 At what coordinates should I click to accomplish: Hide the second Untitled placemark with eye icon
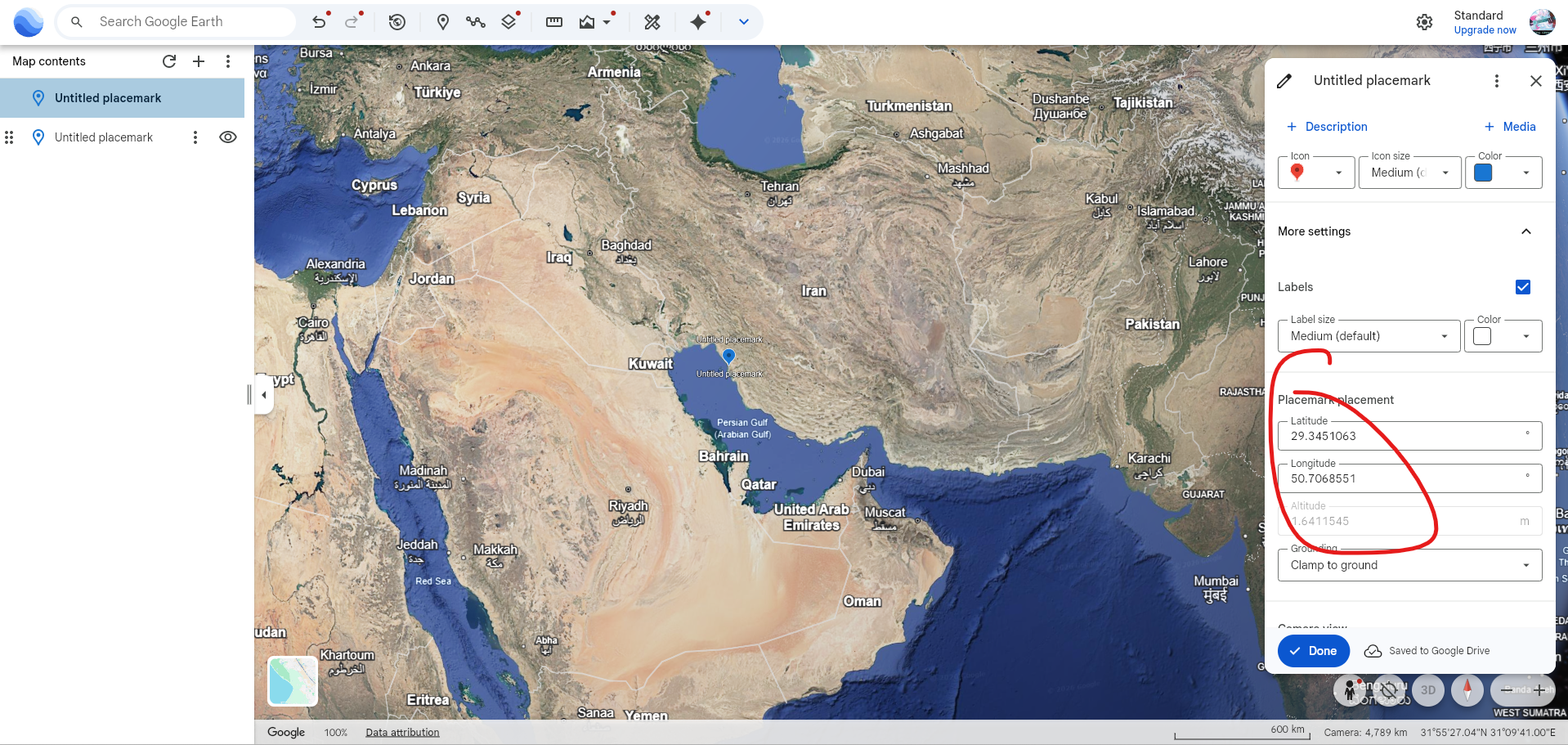pyautogui.click(x=228, y=137)
